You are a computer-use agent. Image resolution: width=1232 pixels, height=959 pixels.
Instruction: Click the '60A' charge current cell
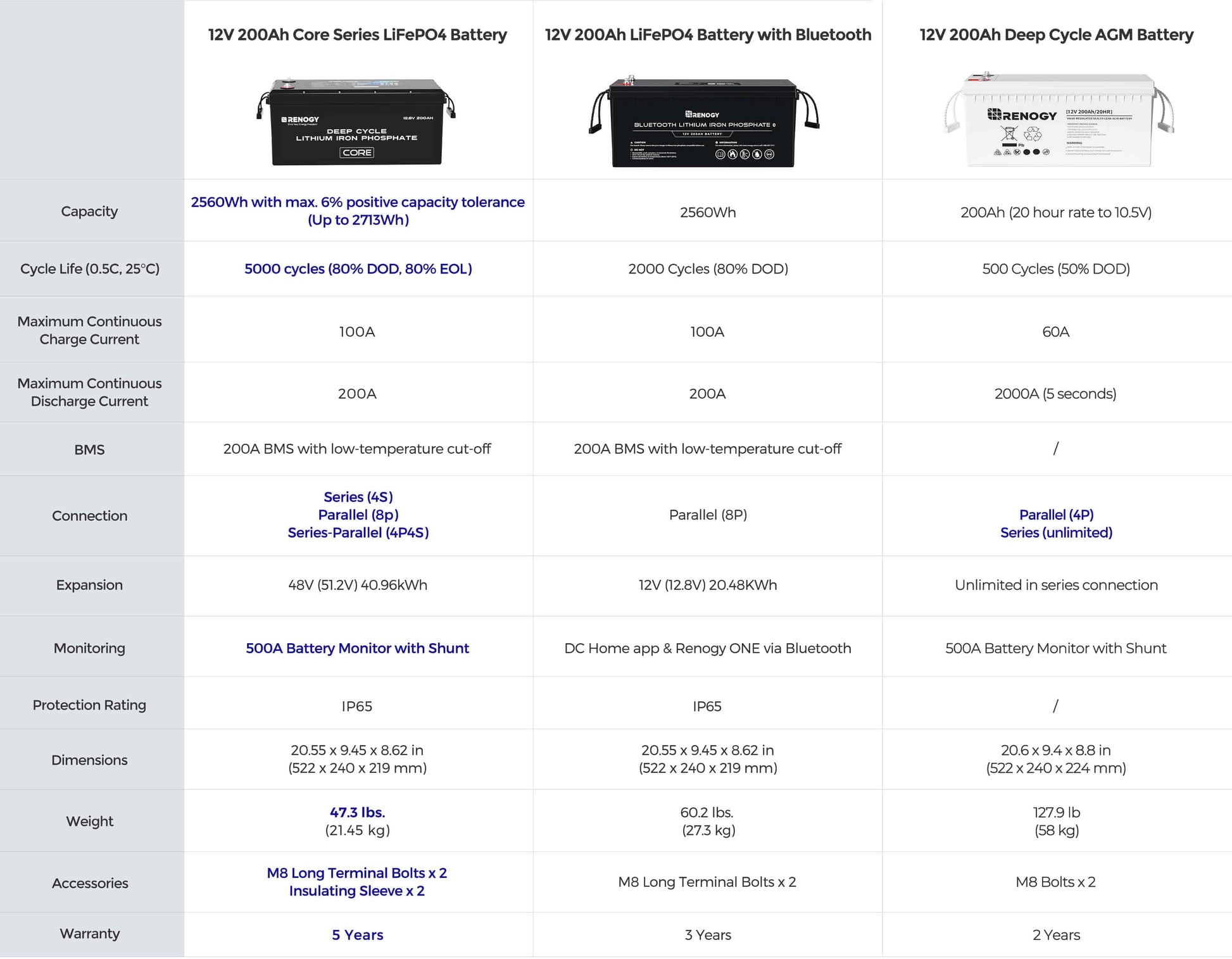point(1056,332)
